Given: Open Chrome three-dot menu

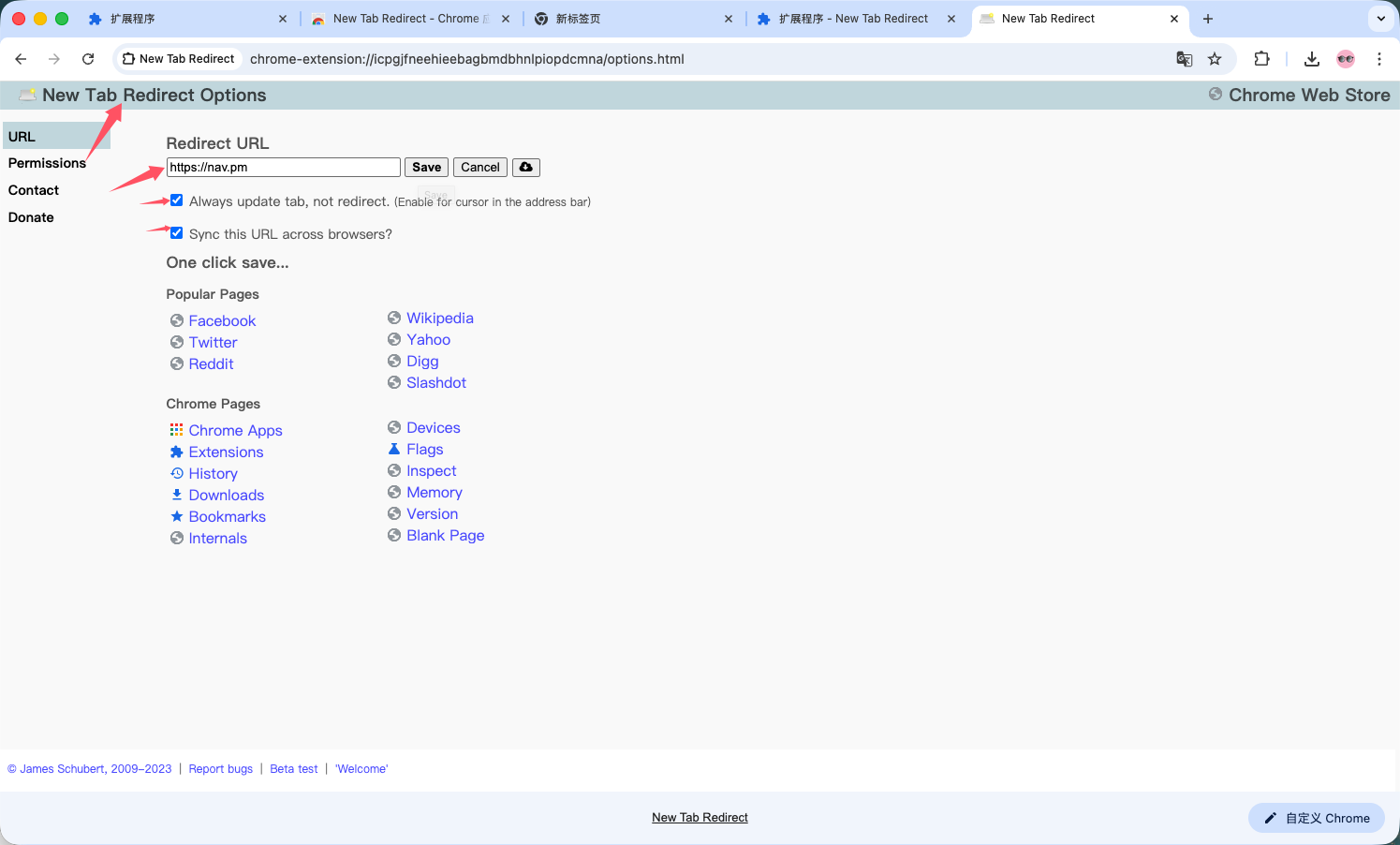Looking at the screenshot, I should 1379,59.
